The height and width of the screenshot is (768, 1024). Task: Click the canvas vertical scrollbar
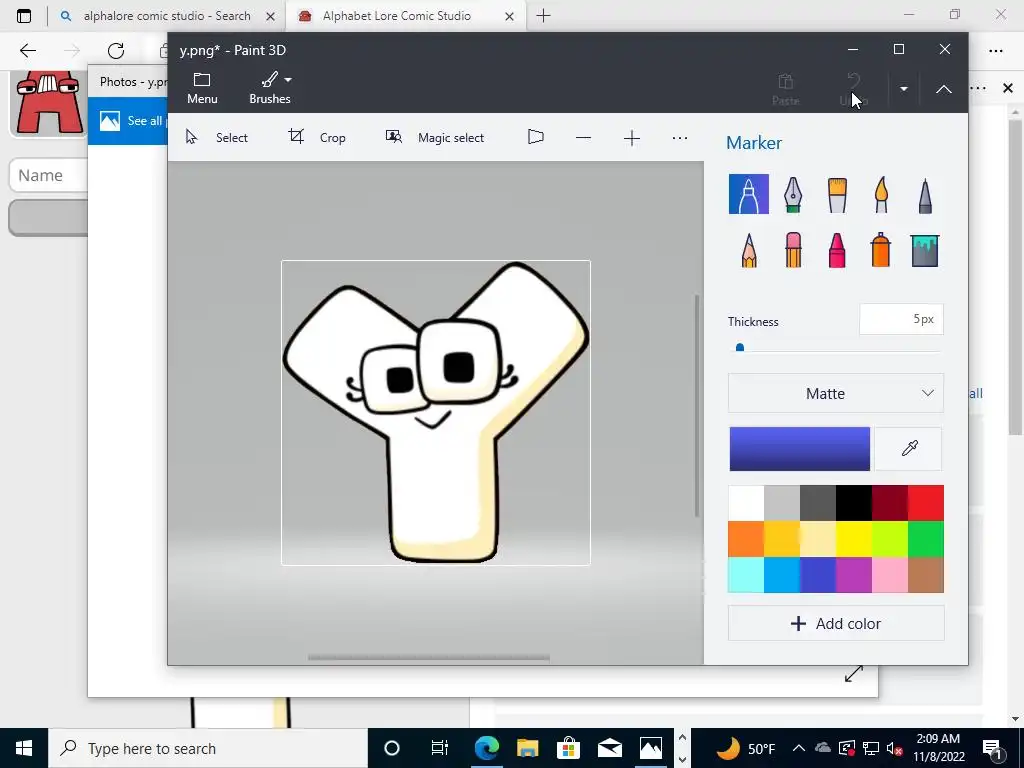coord(697,405)
